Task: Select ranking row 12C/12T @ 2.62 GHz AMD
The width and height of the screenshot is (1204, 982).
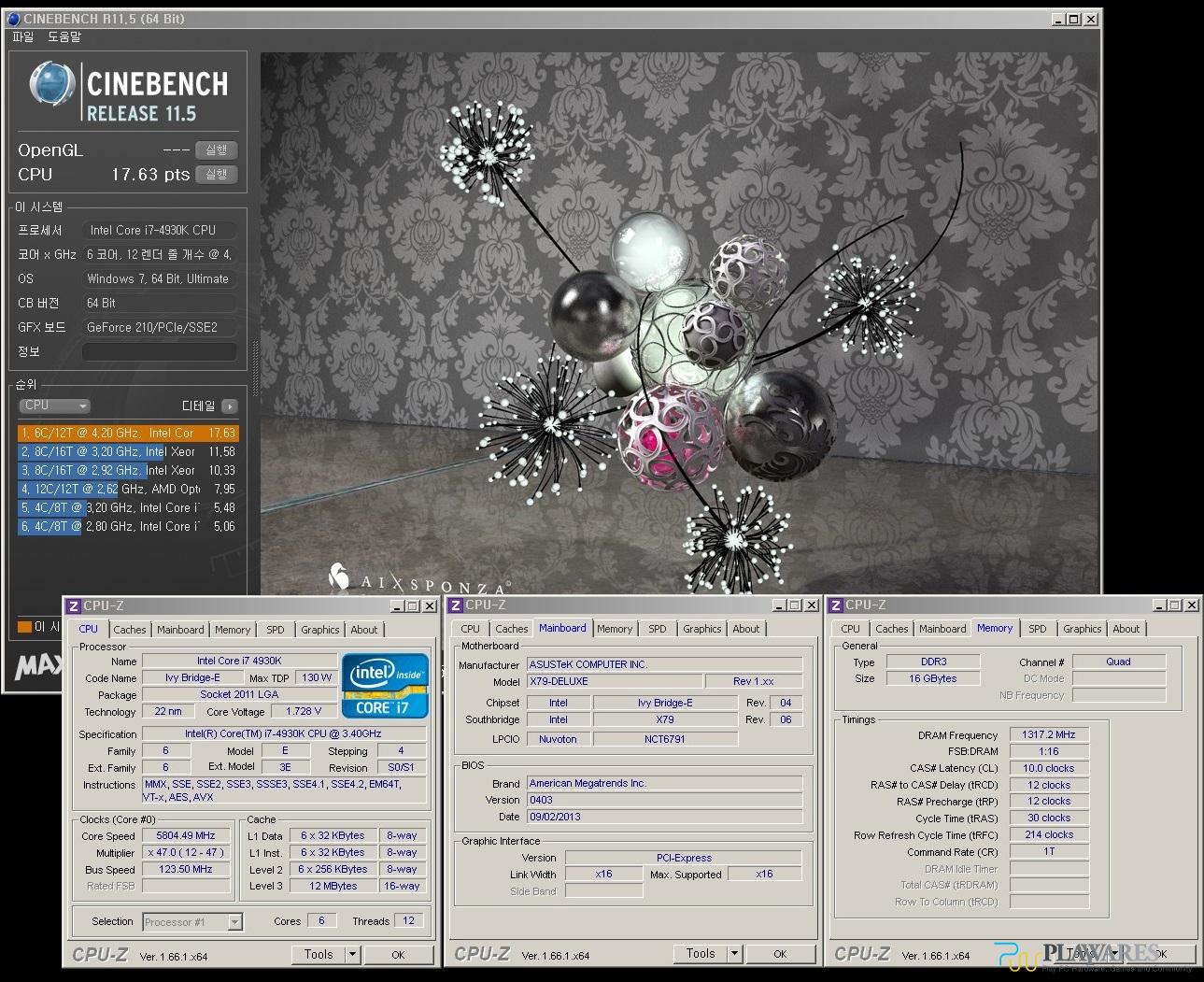Action: (x=128, y=490)
